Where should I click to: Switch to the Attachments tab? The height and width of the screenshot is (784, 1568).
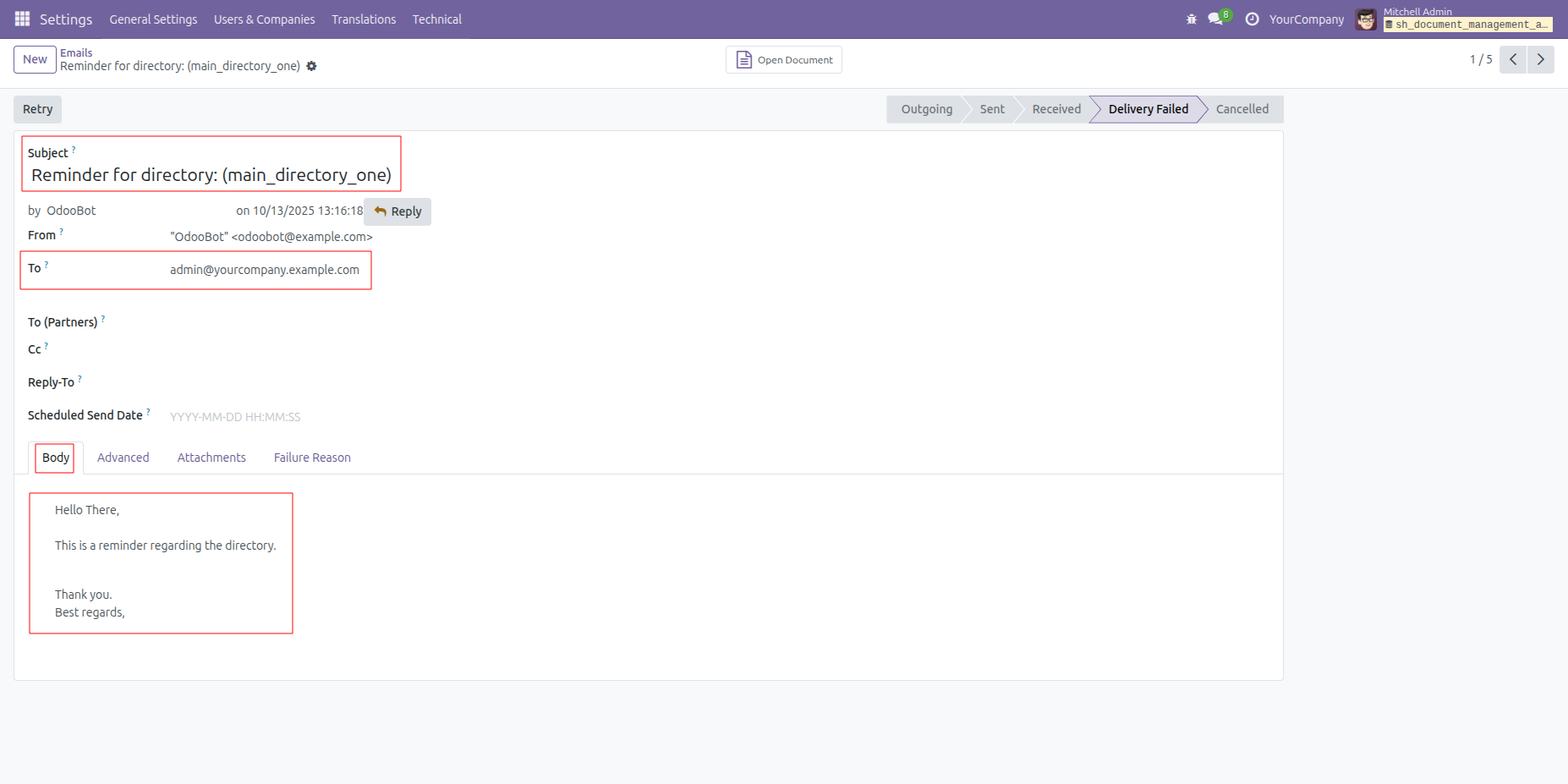211,458
